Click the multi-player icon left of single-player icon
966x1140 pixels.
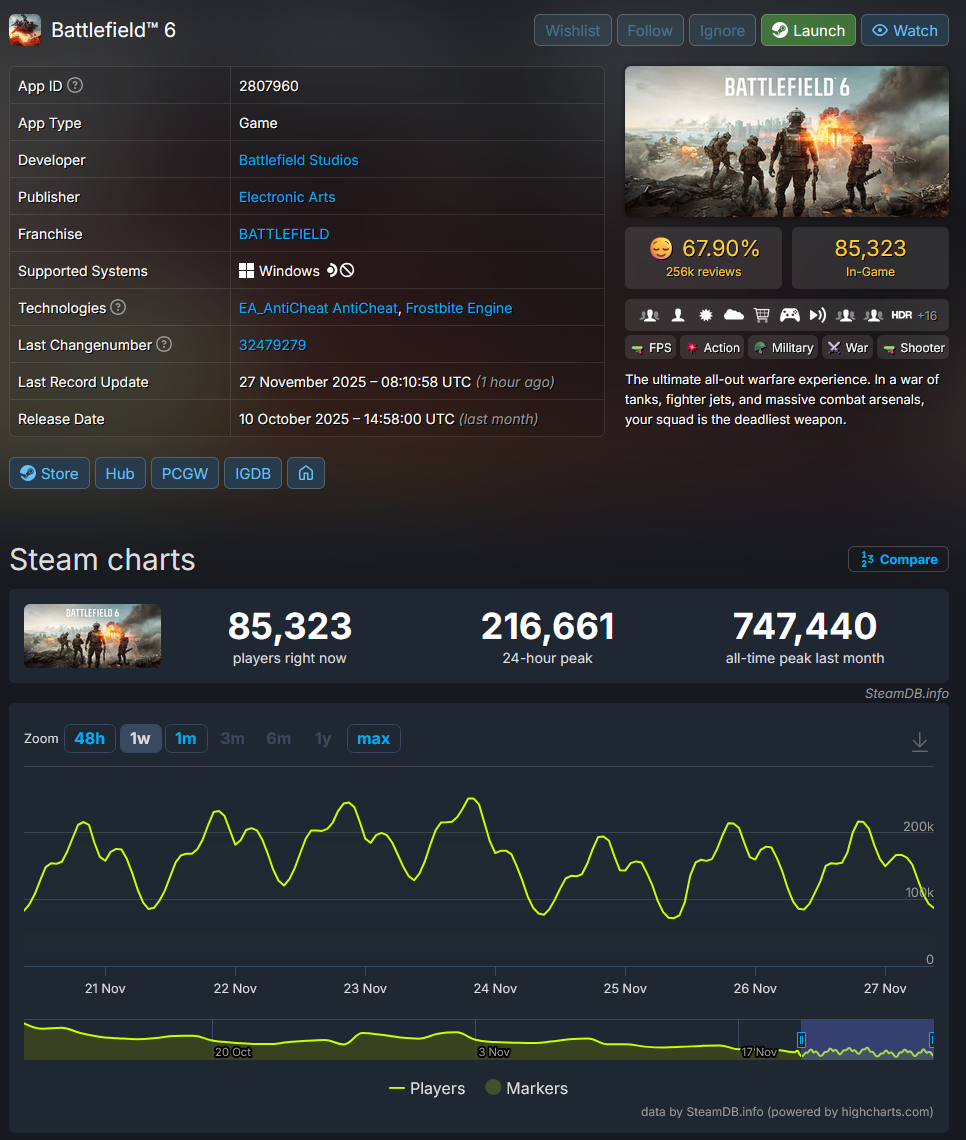tap(649, 315)
